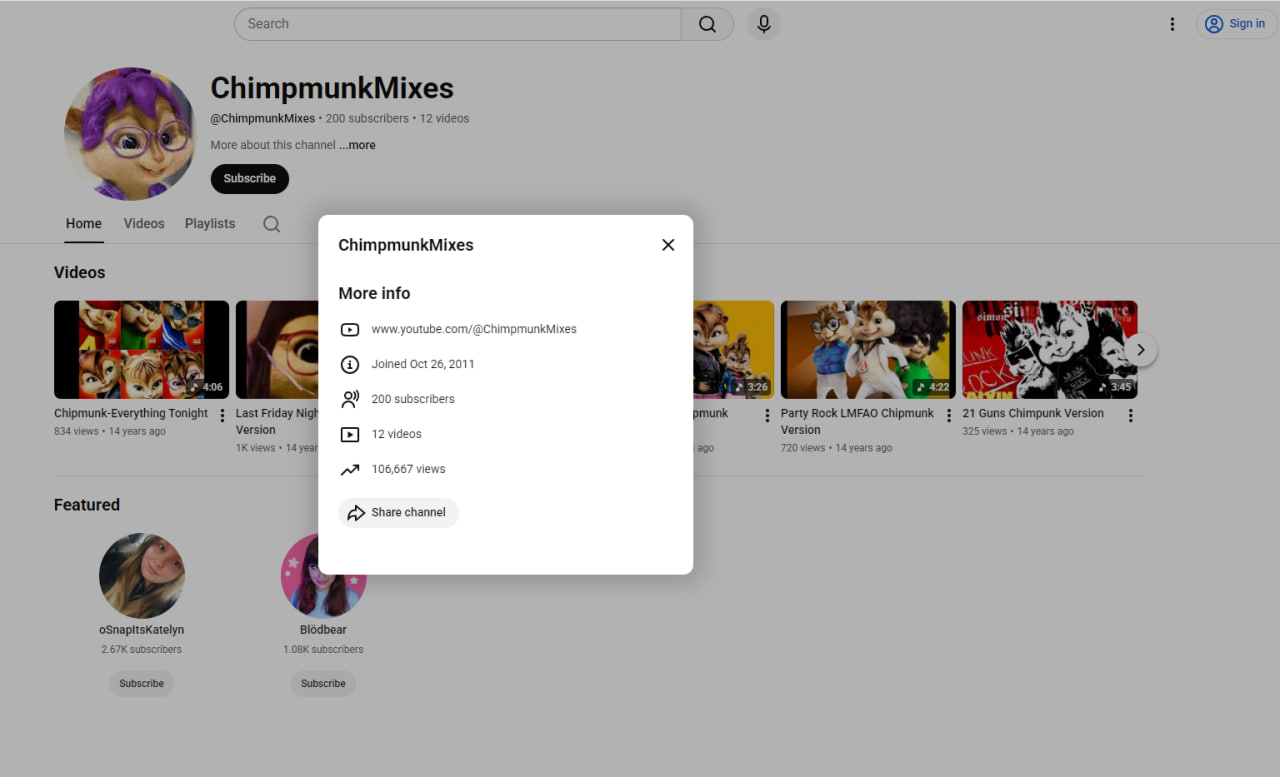
Task: Click the text '106,667 views'
Action: [x=408, y=469]
